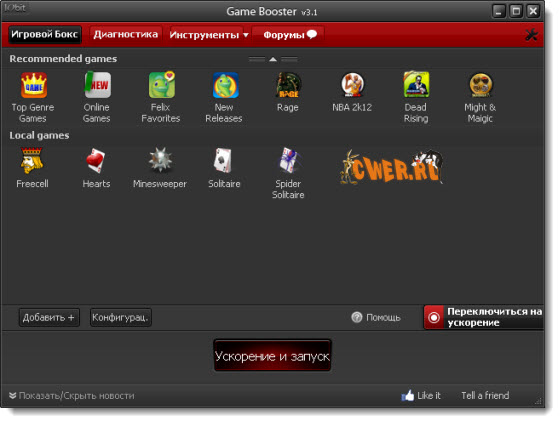
Task: Select the Freecell king icon
Action: click(x=32, y=161)
